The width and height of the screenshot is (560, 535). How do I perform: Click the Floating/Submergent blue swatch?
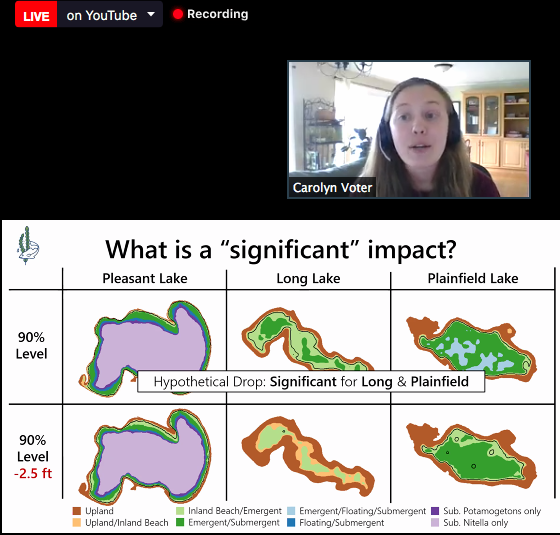291,522
